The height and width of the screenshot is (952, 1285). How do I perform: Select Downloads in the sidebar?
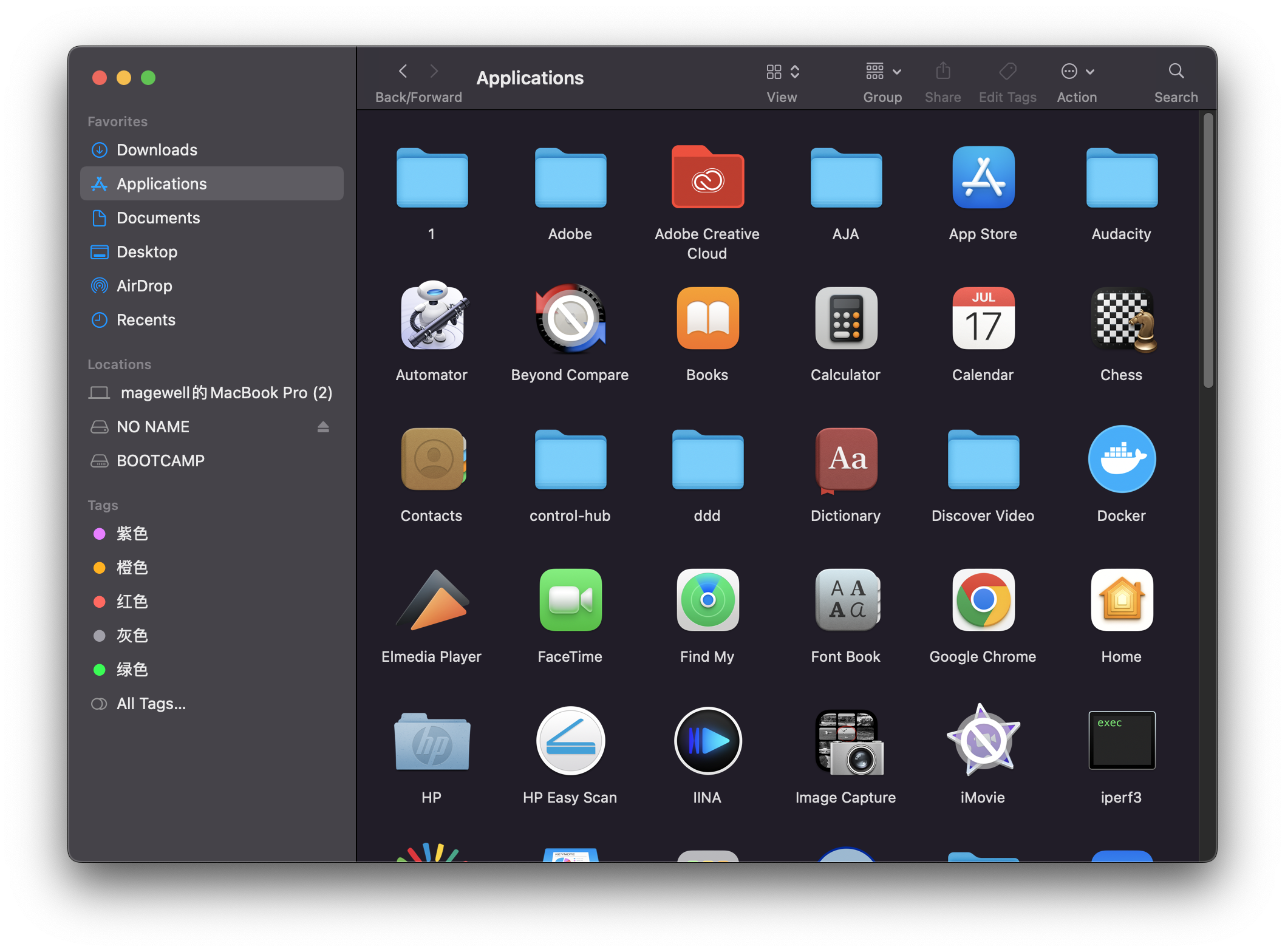157,150
